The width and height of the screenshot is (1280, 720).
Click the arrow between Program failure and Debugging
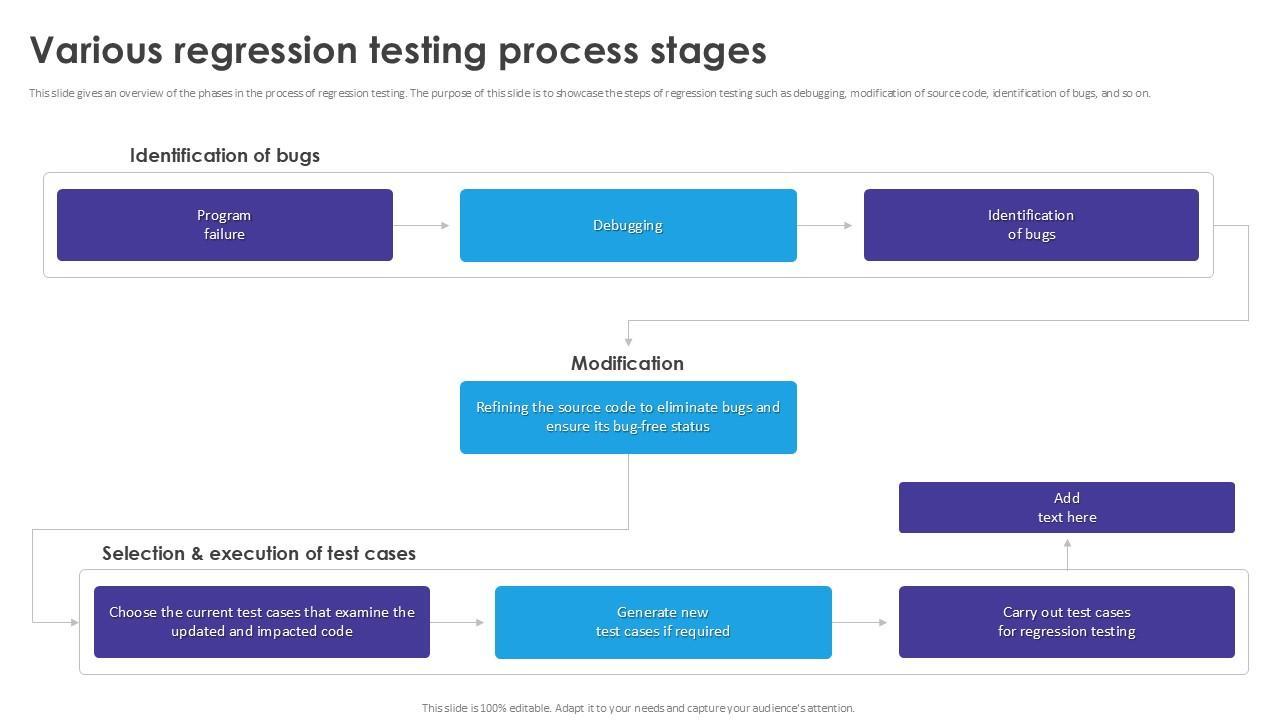422,225
